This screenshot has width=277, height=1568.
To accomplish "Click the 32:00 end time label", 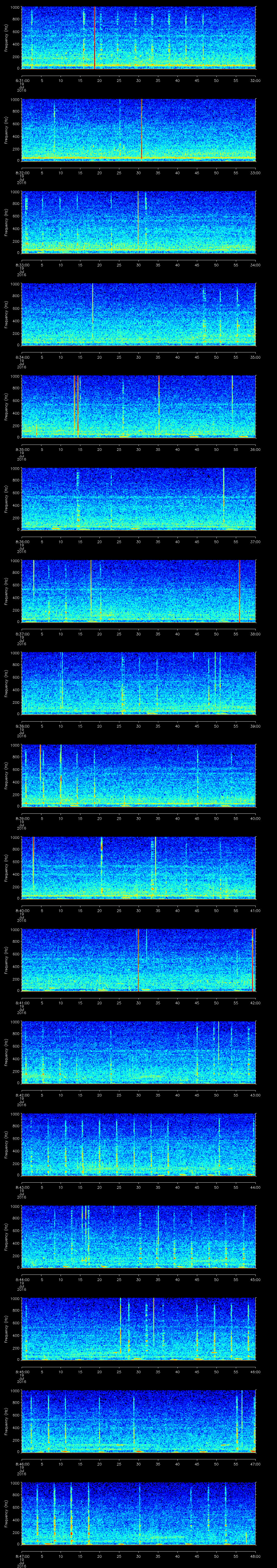I will [x=255, y=80].
